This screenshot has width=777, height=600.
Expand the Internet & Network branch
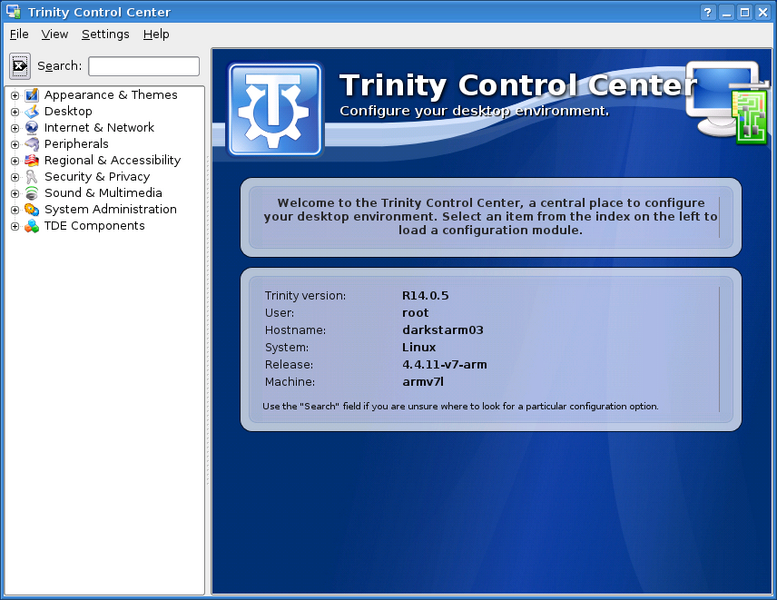(x=15, y=128)
